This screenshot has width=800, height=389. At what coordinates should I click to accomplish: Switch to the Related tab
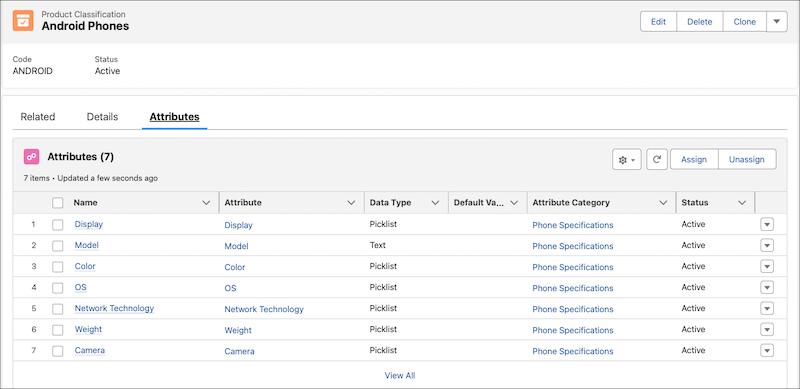[38, 117]
